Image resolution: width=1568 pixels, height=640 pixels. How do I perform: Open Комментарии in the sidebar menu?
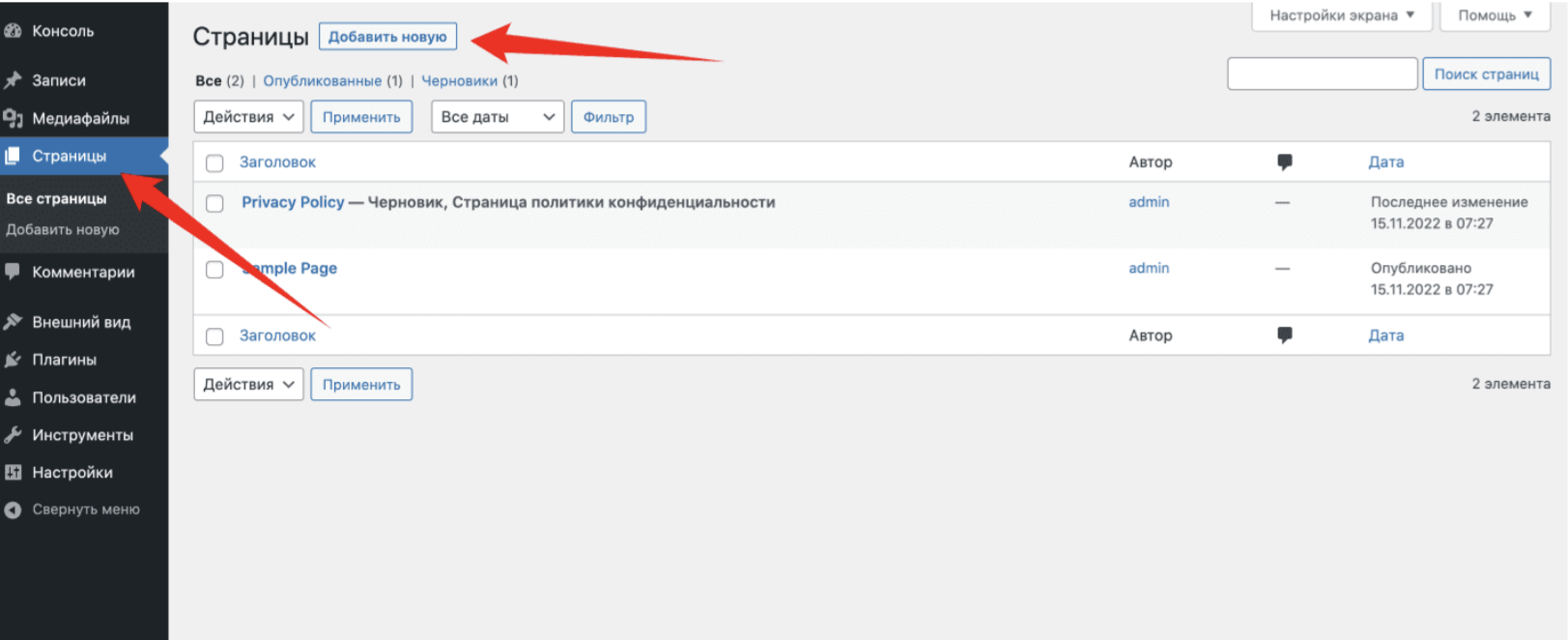point(84,272)
